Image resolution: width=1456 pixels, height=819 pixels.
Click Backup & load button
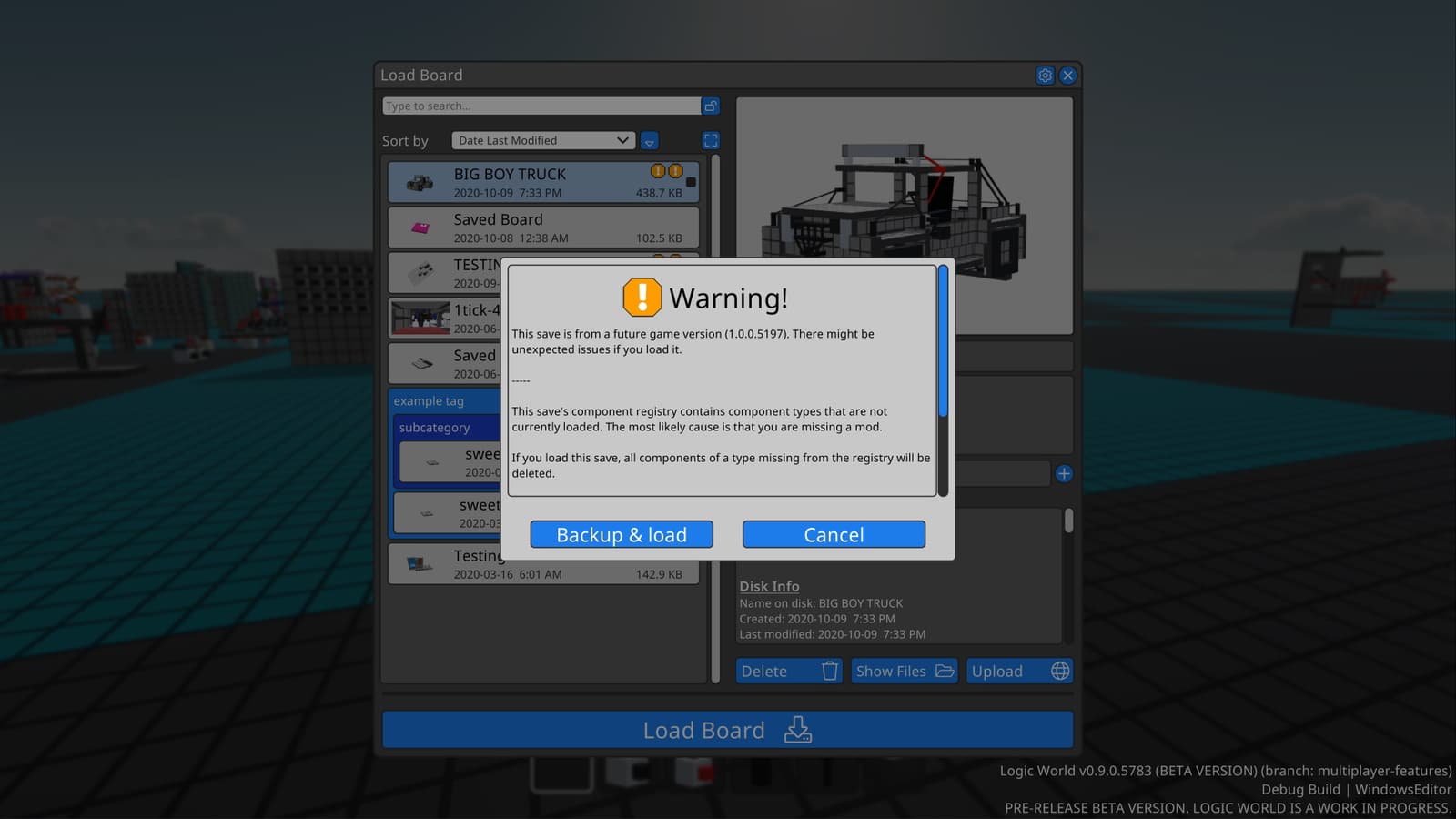coord(622,535)
